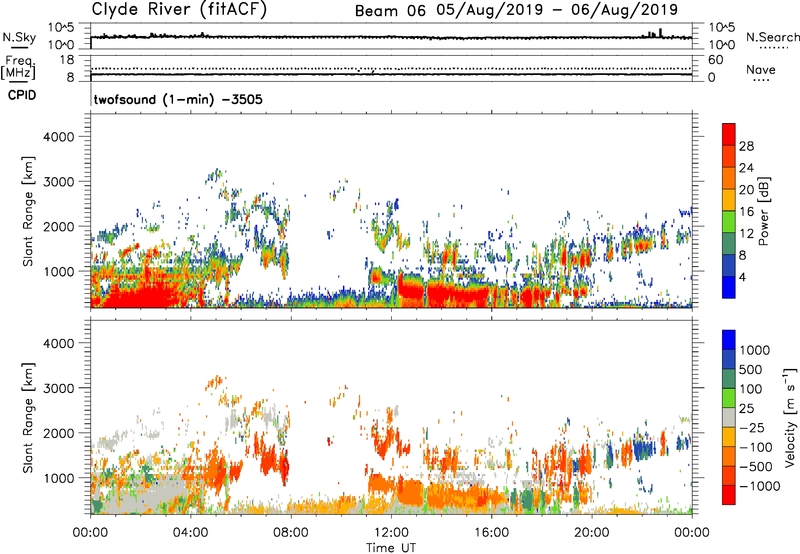Pick the 100–500 m/s teal velocity segment
Screen dimensions: 800x554
click(x=729, y=379)
